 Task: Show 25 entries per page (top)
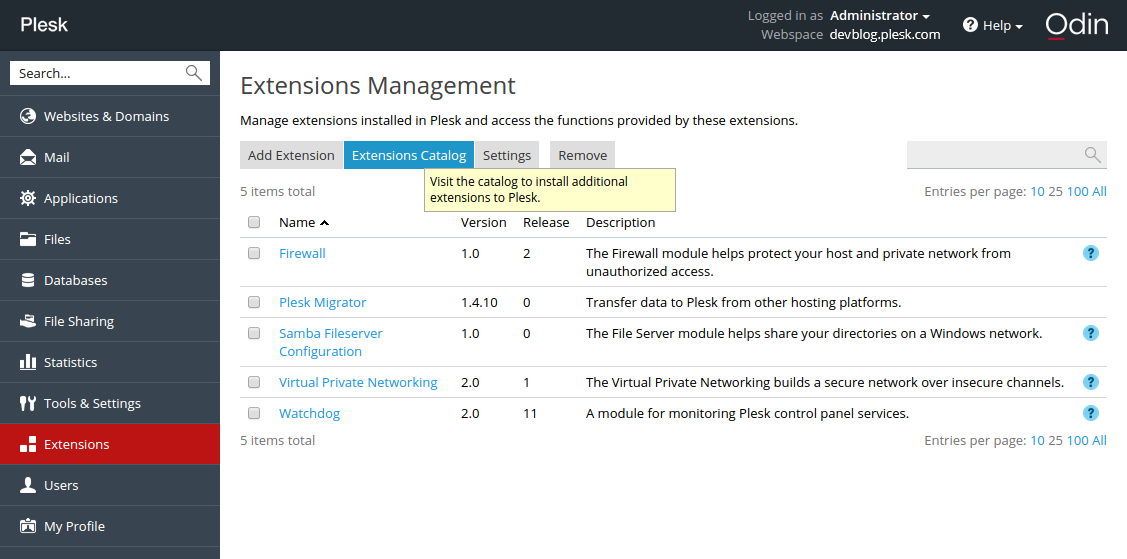pos(1055,191)
